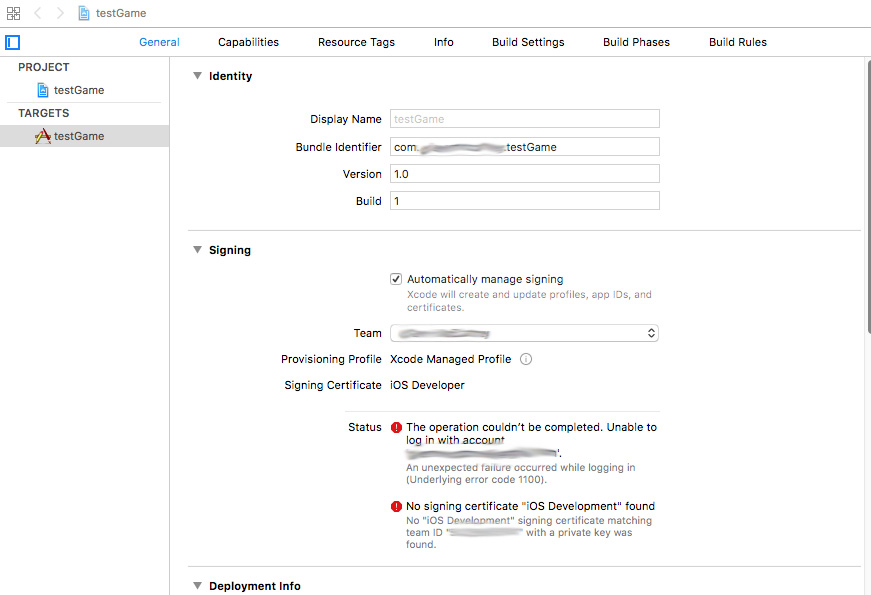
Task: Collapse the Identity section
Action: (197, 76)
